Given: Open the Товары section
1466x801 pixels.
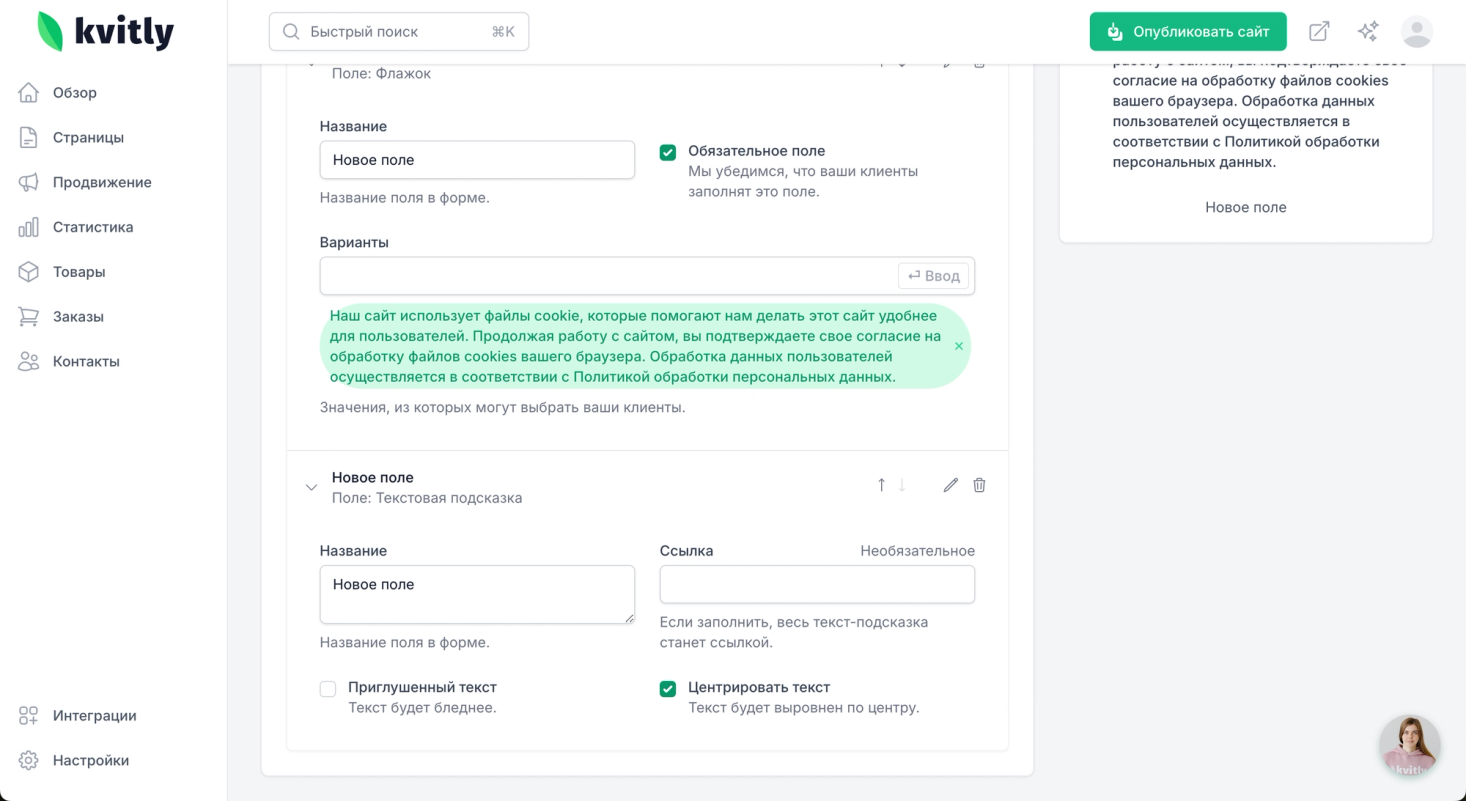Looking at the screenshot, I should (79, 272).
